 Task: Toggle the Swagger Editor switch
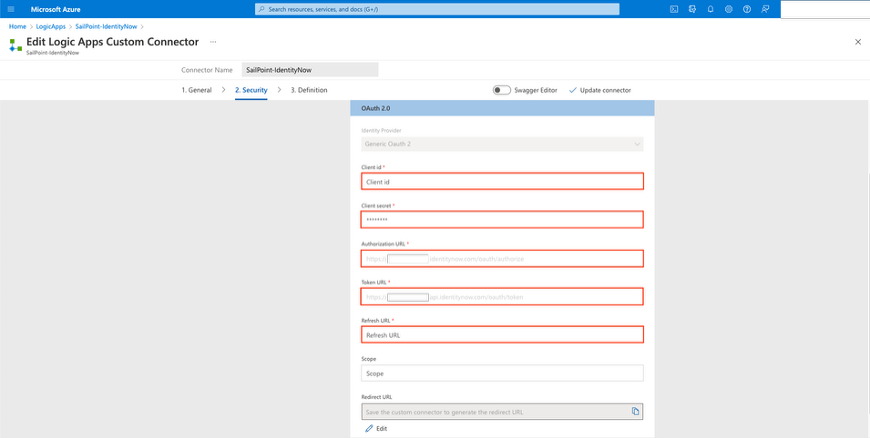click(502, 90)
